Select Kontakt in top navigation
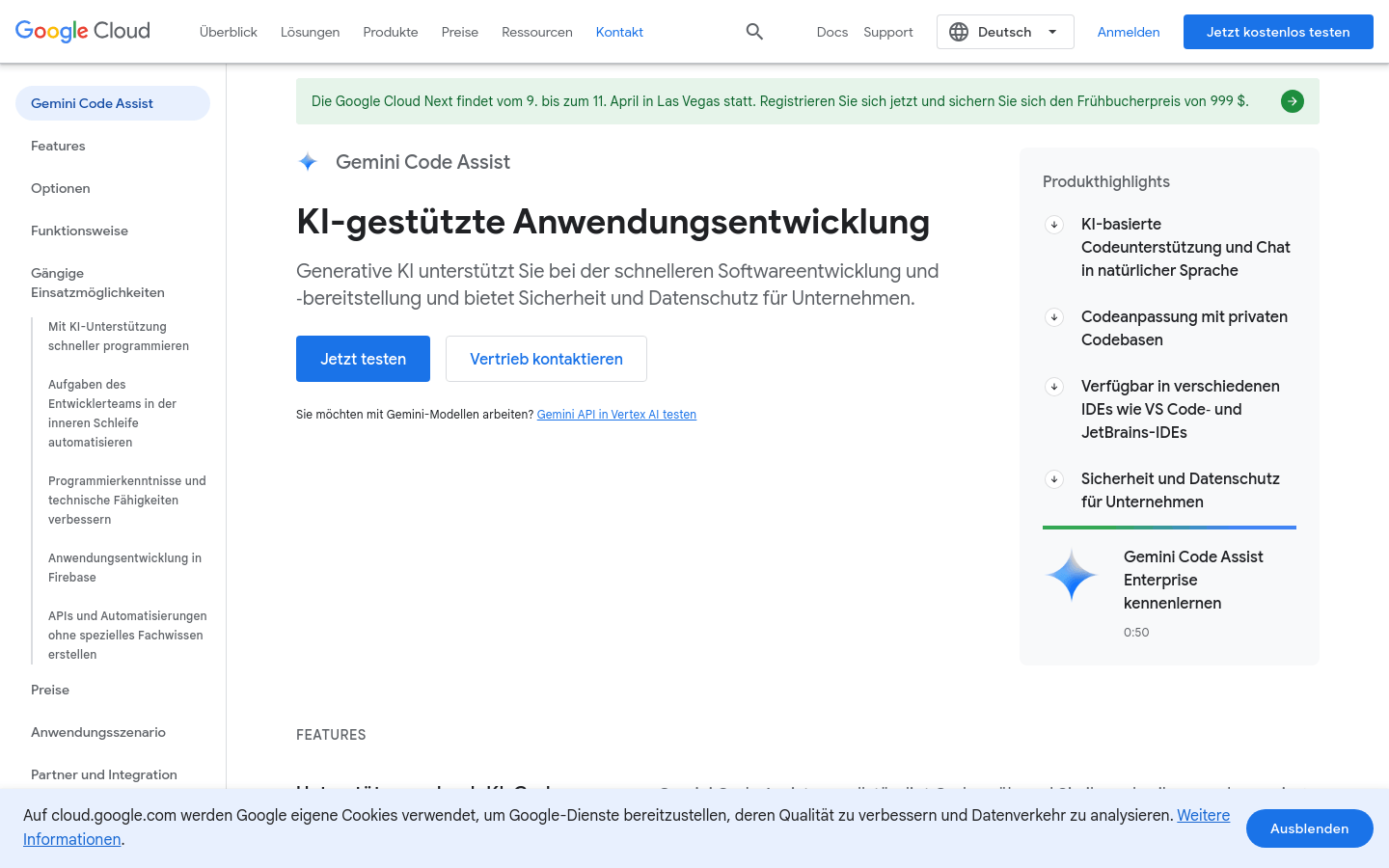The height and width of the screenshot is (868, 1389). coord(619,32)
